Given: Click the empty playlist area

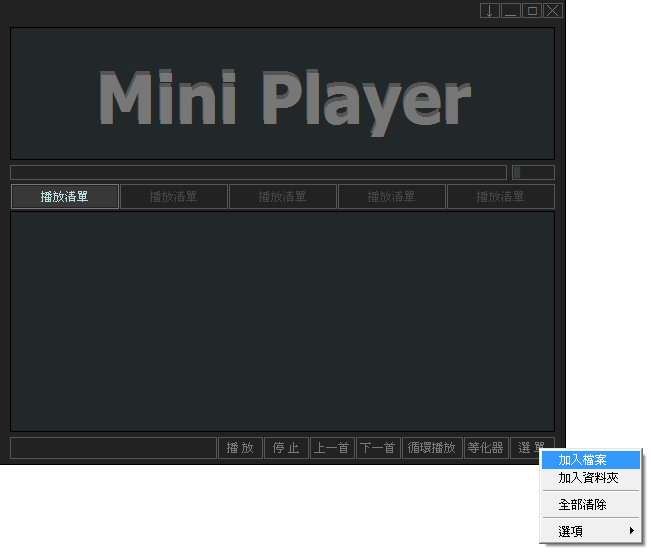Looking at the screenshot, I should coord(282,320).
